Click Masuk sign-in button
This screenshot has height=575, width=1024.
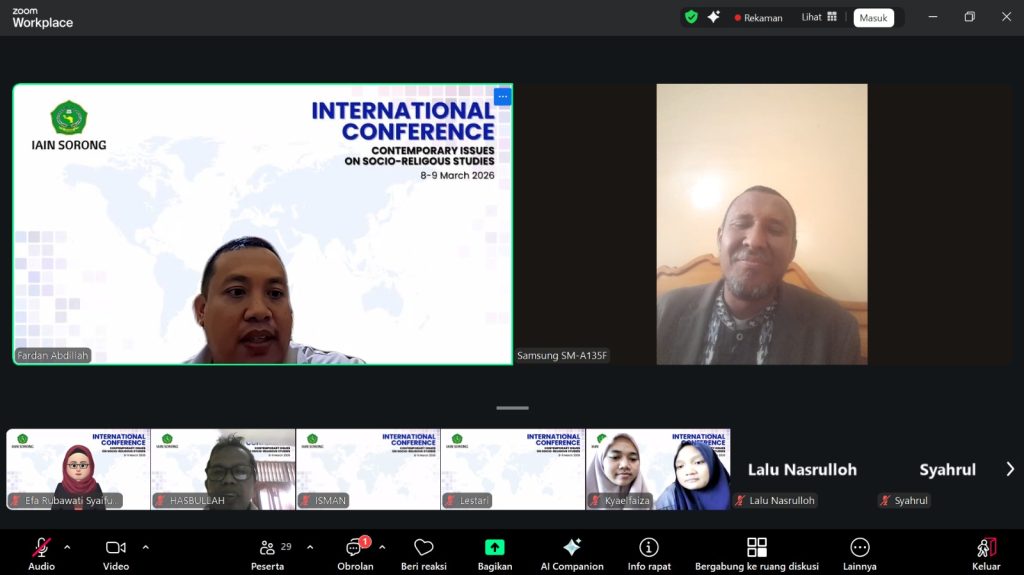tap(873, 18)
